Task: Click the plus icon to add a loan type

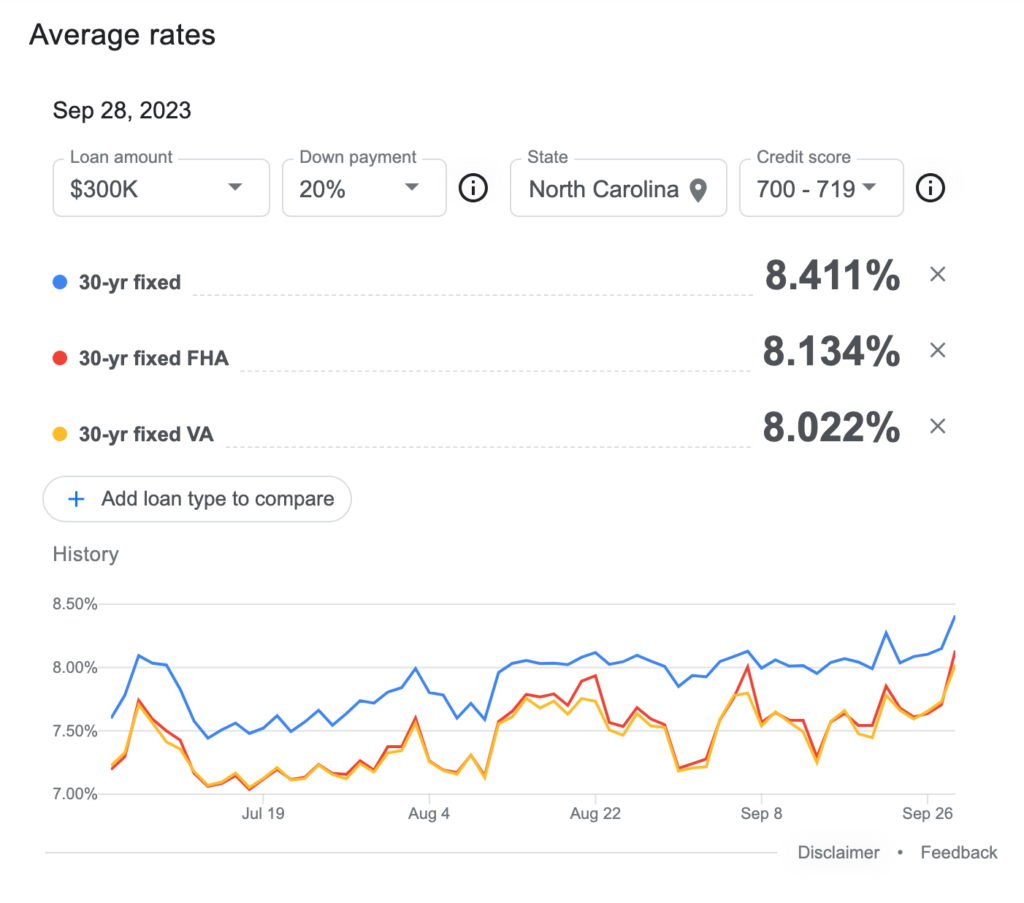Action: [76, 499]
